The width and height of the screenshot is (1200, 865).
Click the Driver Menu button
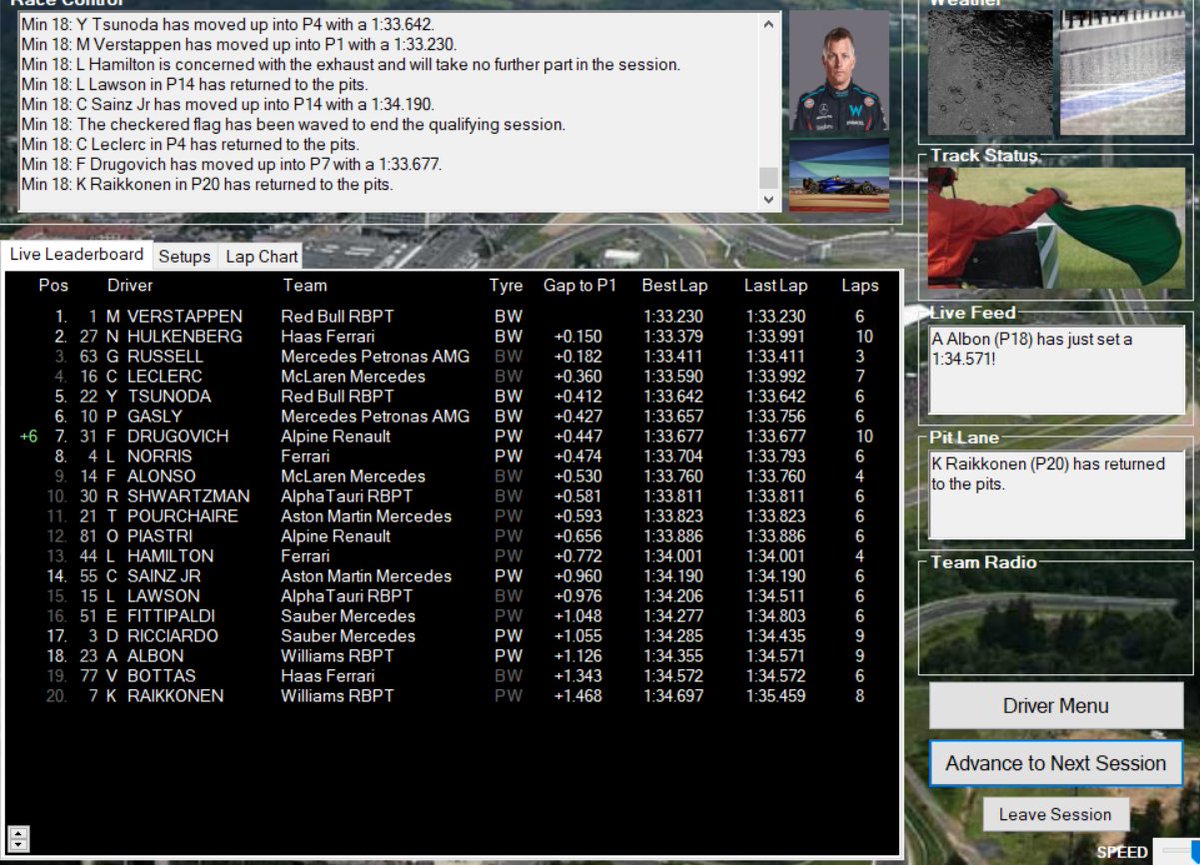click(x=1056, y=706)
